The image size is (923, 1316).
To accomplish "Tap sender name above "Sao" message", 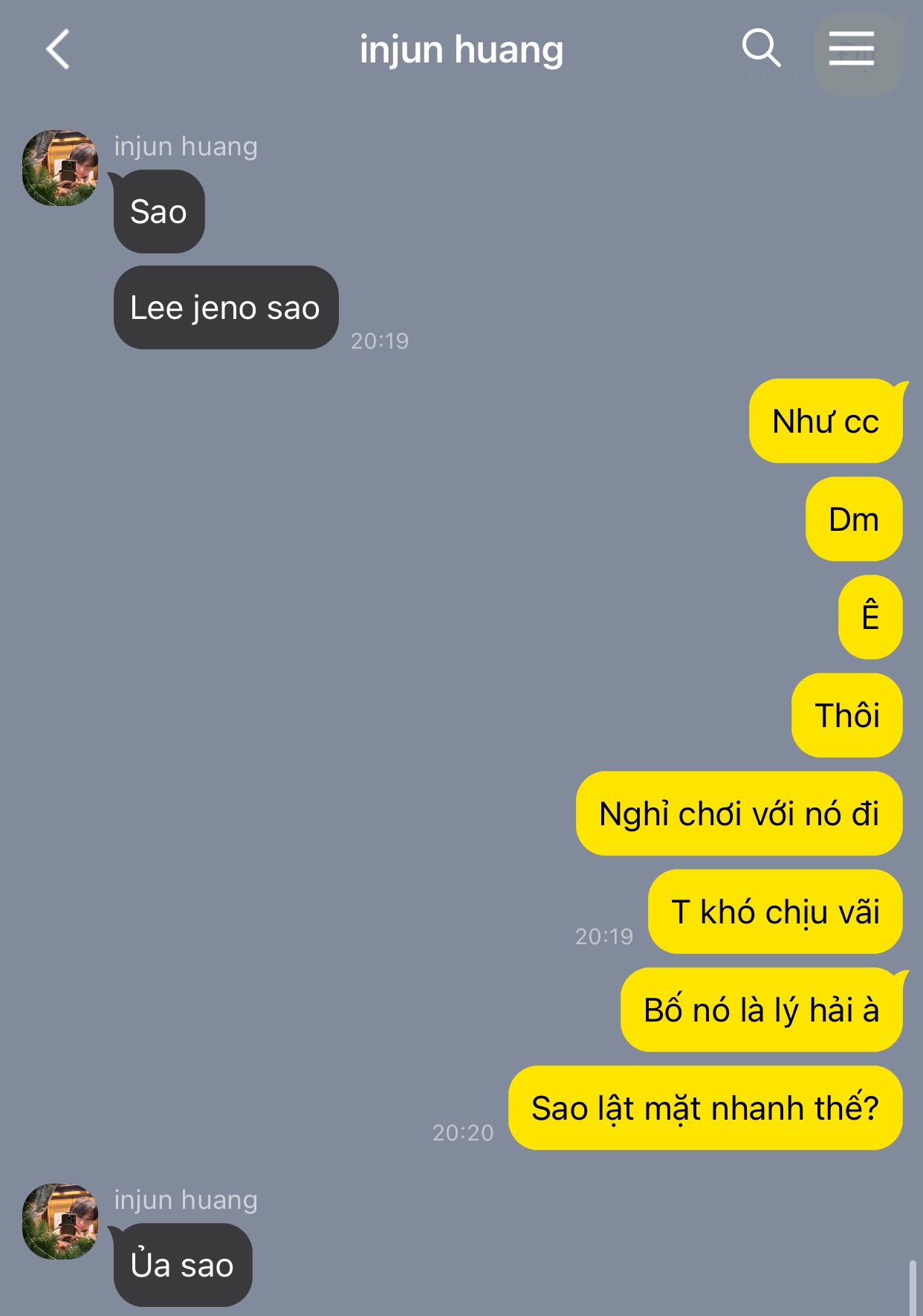I will [186, 146].
